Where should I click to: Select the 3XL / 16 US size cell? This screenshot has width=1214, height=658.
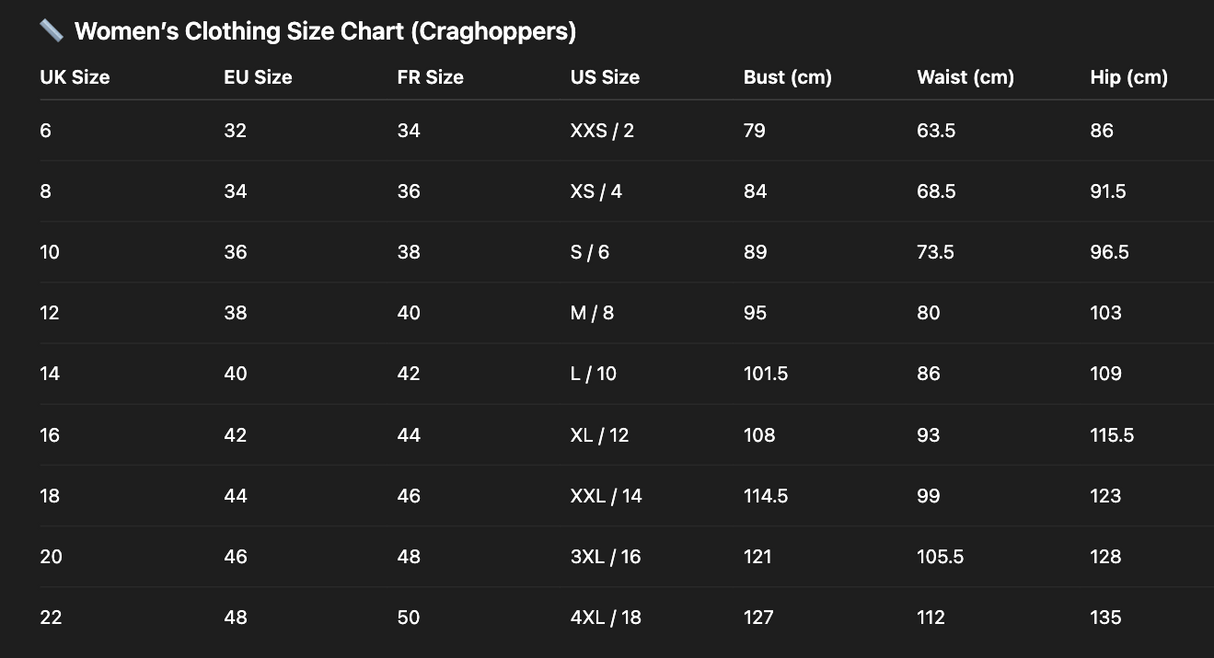point(605,557)
